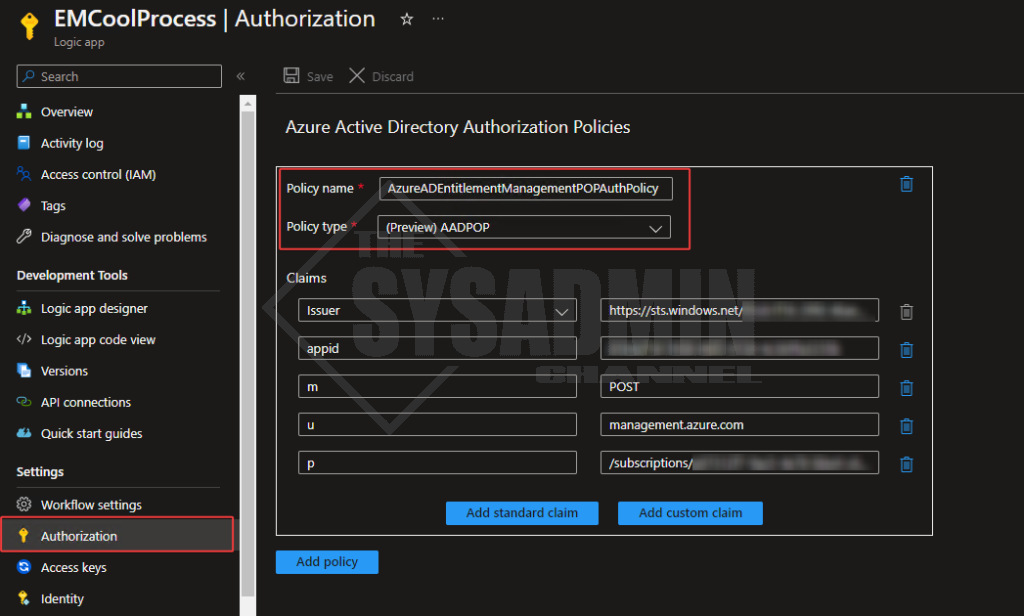Click the Access control (IAM) icon
This screenshot has height=616, width=1024.
(x=24, y=174)
